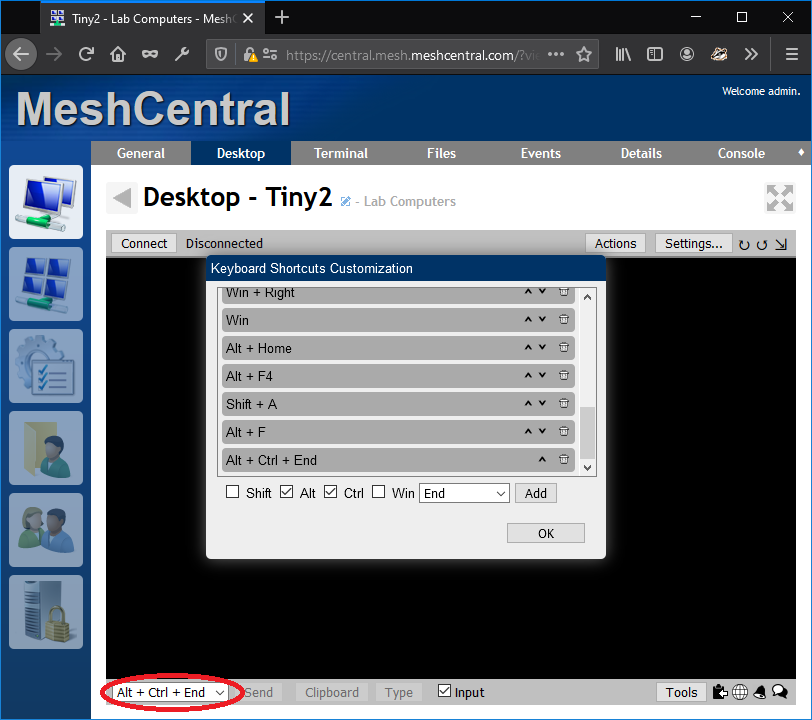The width and height of the screenshot is (812, 720).
Task: Move Alt + Home shortcut up
Action: pyautogui.click(x=528, y=347)
